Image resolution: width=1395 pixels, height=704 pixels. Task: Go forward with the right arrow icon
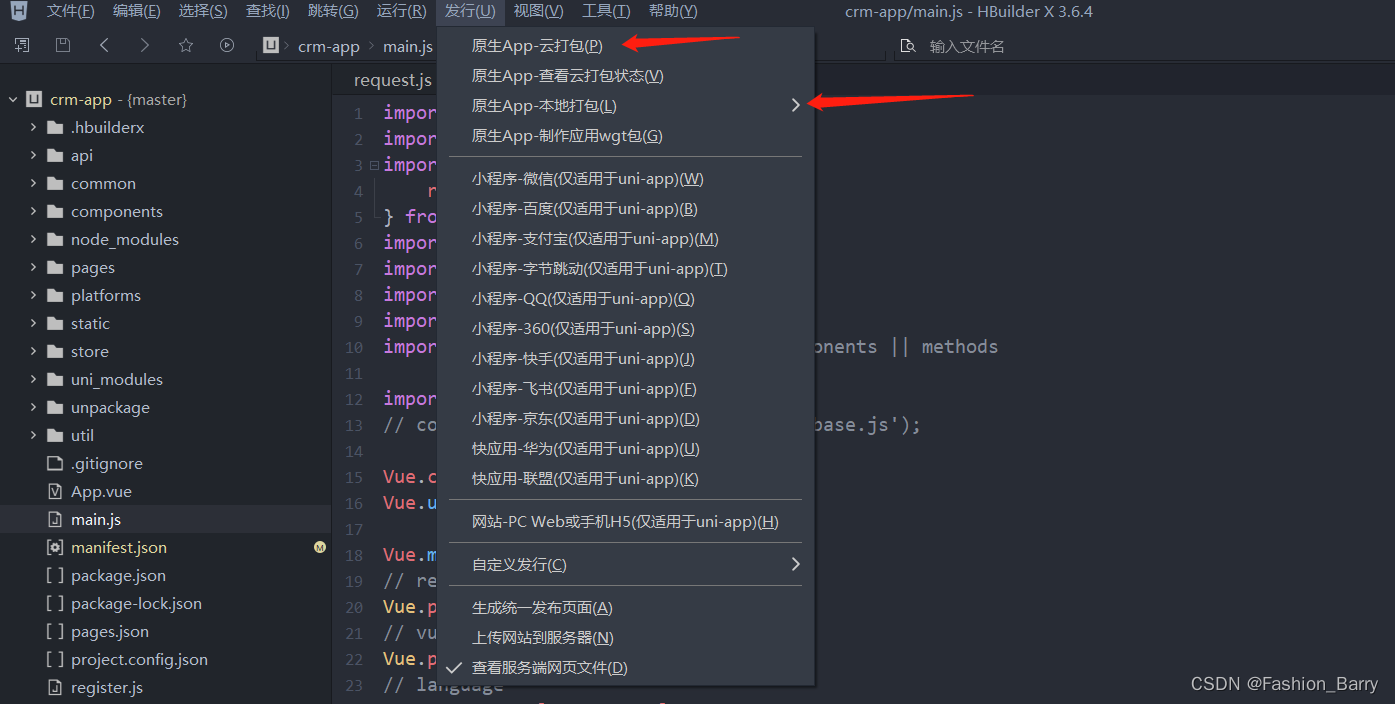145,45
